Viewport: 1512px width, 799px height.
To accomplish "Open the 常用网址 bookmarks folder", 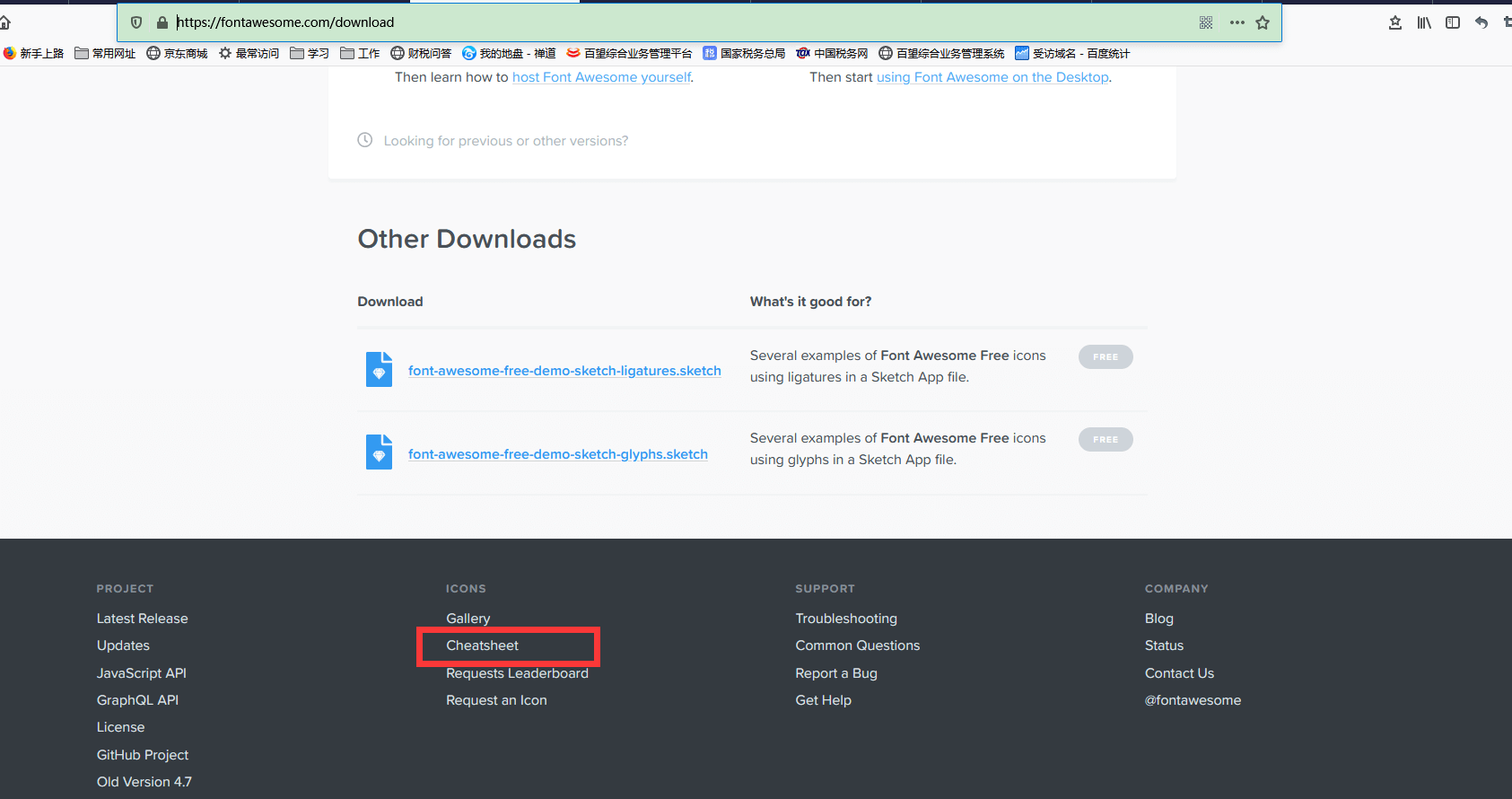I will pos(105,53).
